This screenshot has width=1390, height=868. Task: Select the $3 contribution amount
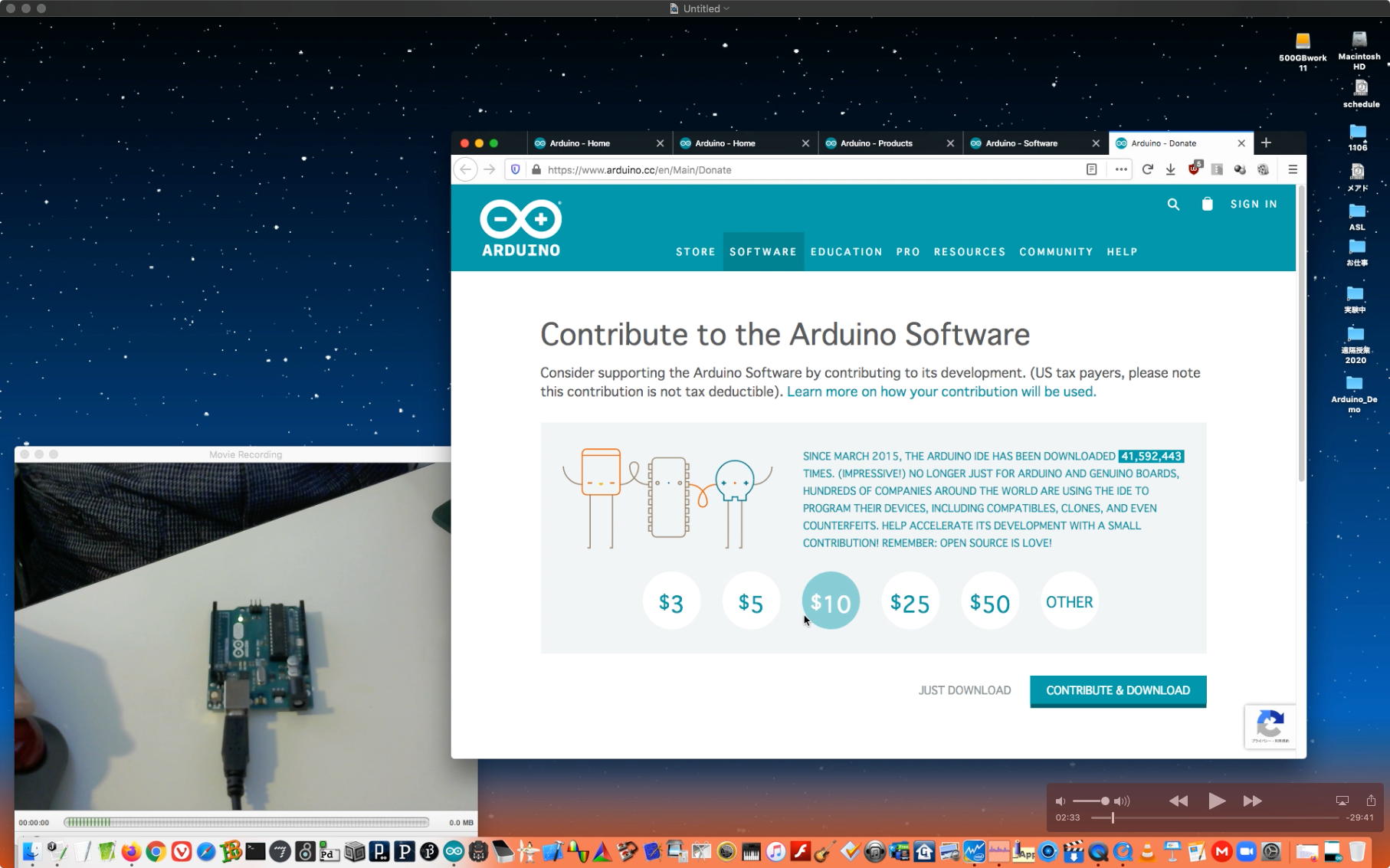[x=671, y=601]
